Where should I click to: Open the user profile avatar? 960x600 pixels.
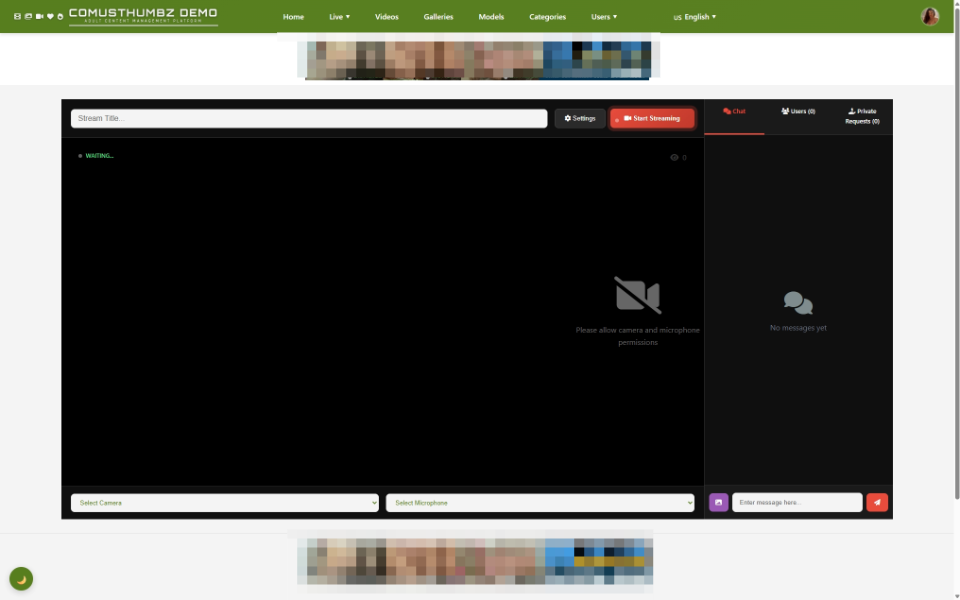[930, 16]
